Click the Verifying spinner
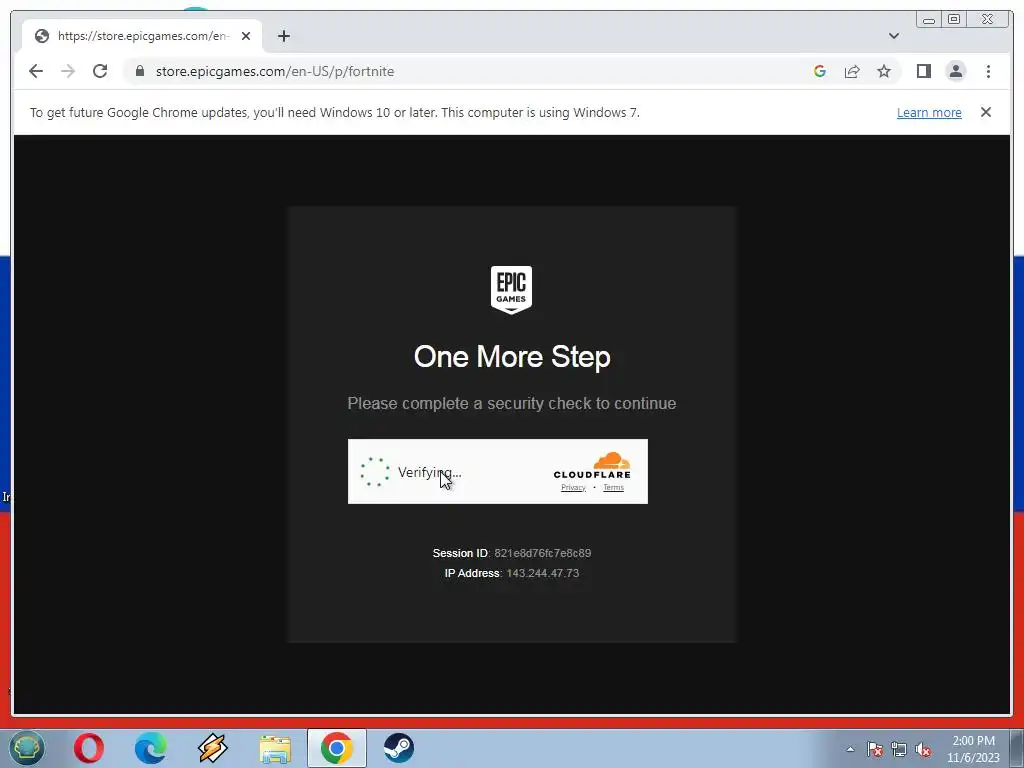The image size is (1024, 768). (375, 472)
